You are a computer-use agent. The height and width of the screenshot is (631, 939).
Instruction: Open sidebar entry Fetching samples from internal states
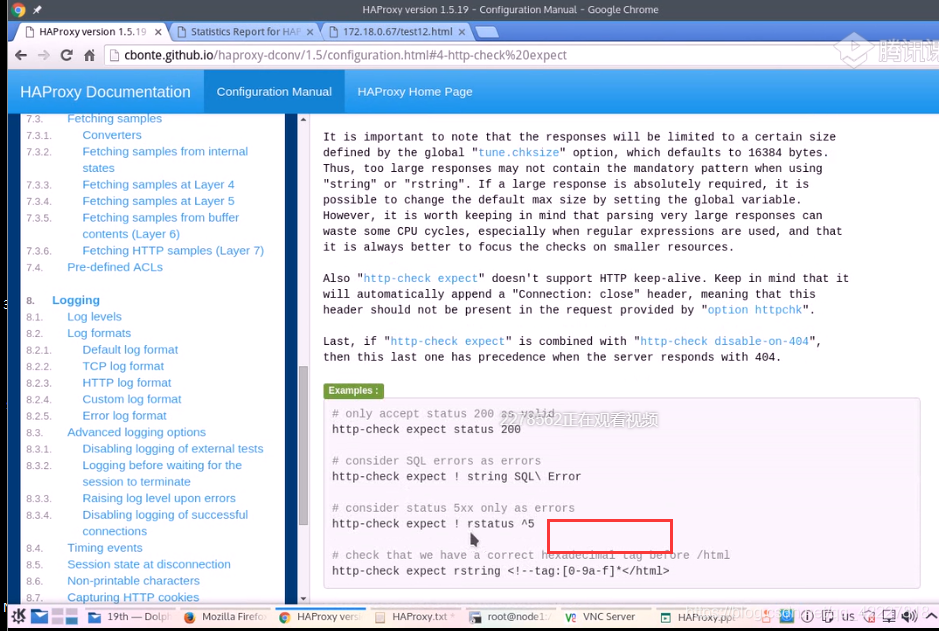coord(165,160)
